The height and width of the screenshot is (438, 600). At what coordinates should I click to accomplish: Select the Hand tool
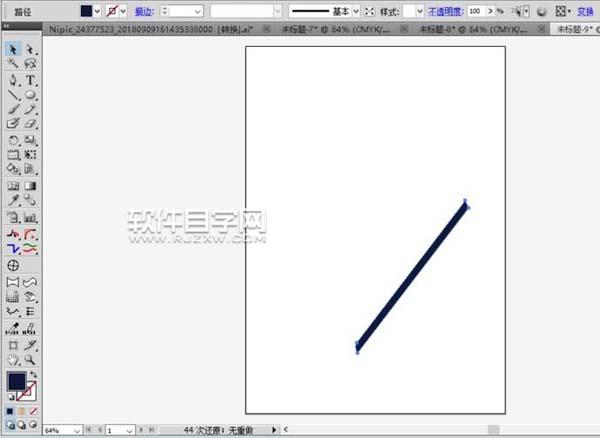click(x=13, y=360)
